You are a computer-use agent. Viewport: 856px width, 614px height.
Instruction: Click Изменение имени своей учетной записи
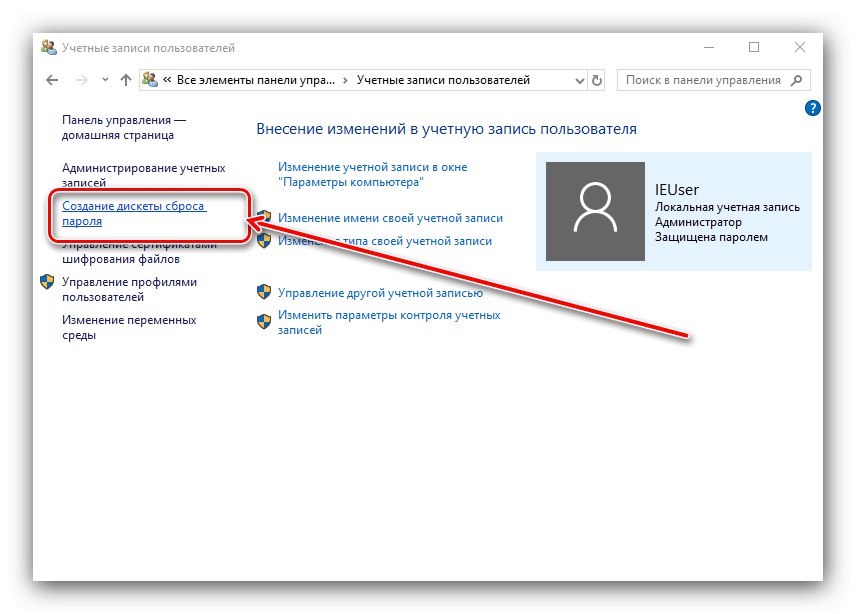point(391,217)
